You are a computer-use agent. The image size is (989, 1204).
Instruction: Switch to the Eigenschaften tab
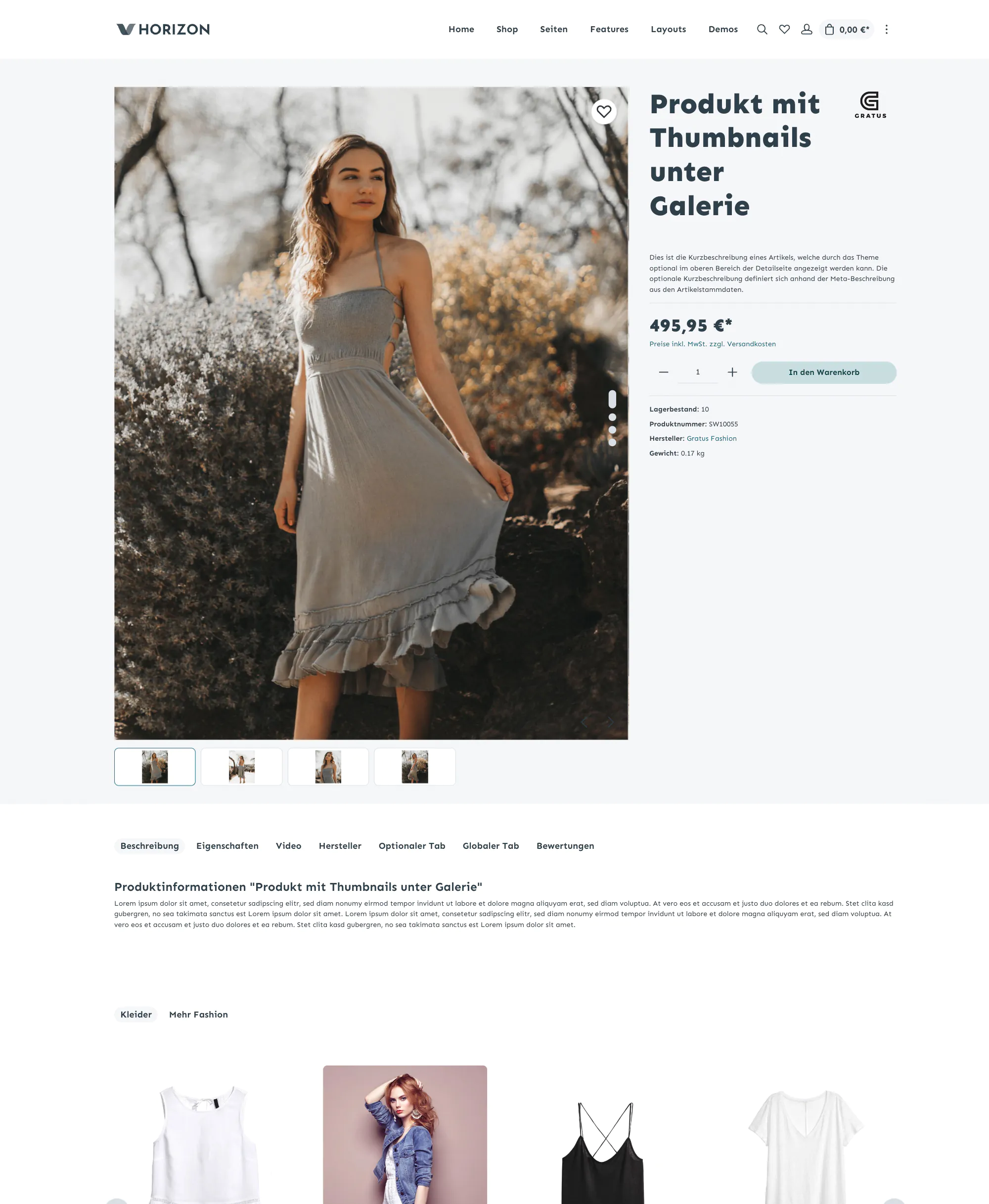click(227, 845)
